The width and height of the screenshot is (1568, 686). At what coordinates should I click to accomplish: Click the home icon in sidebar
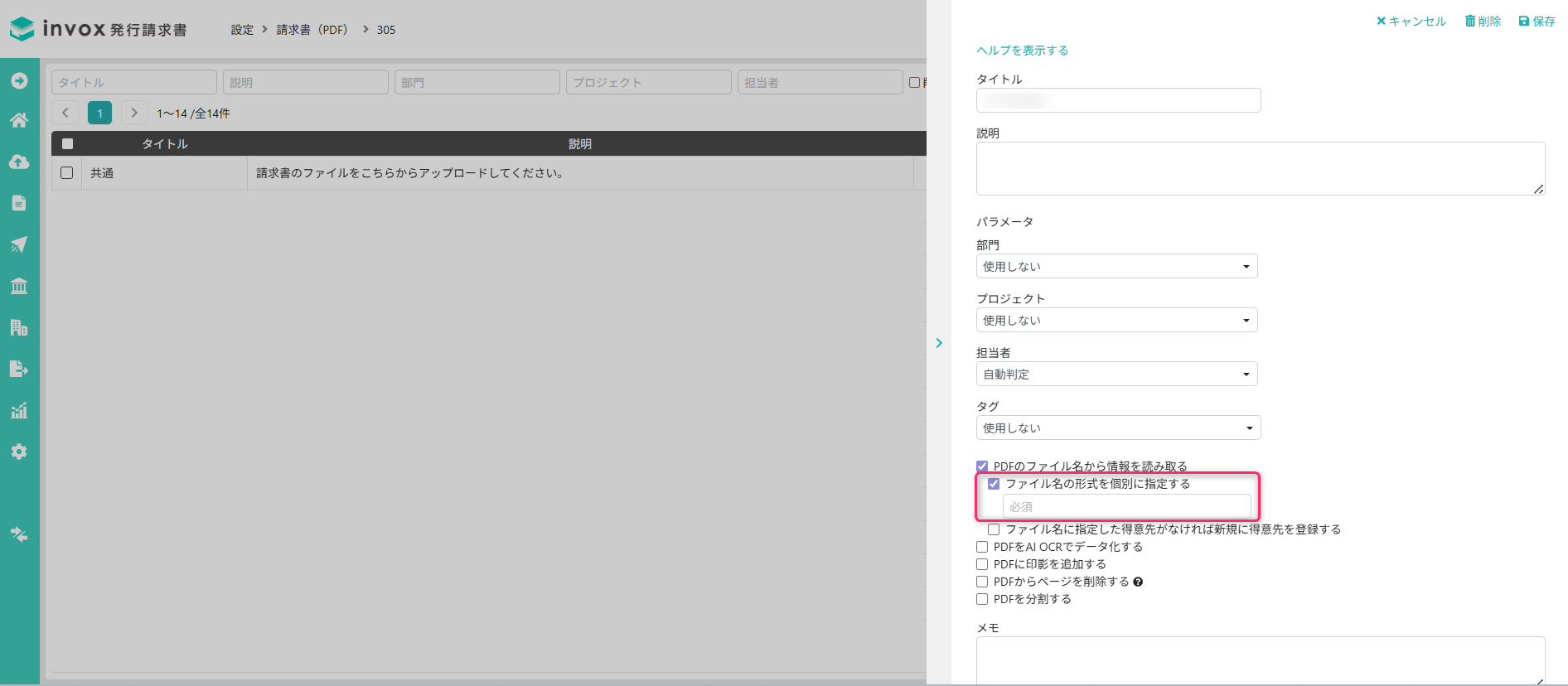(x=19, y=121)
